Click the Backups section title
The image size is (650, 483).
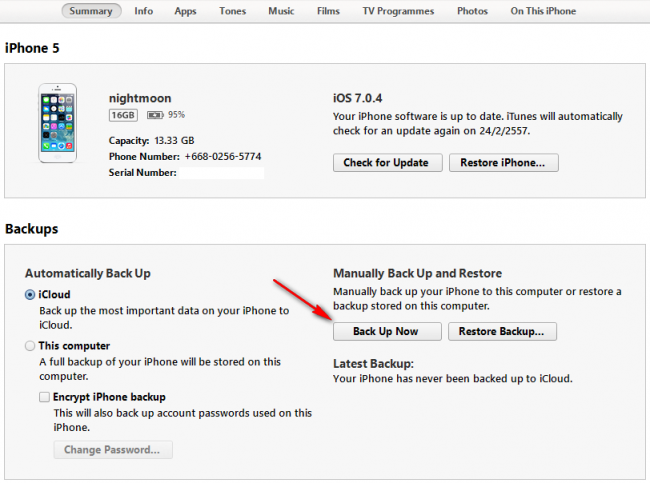pyautogui.click(x=32, y=229)
